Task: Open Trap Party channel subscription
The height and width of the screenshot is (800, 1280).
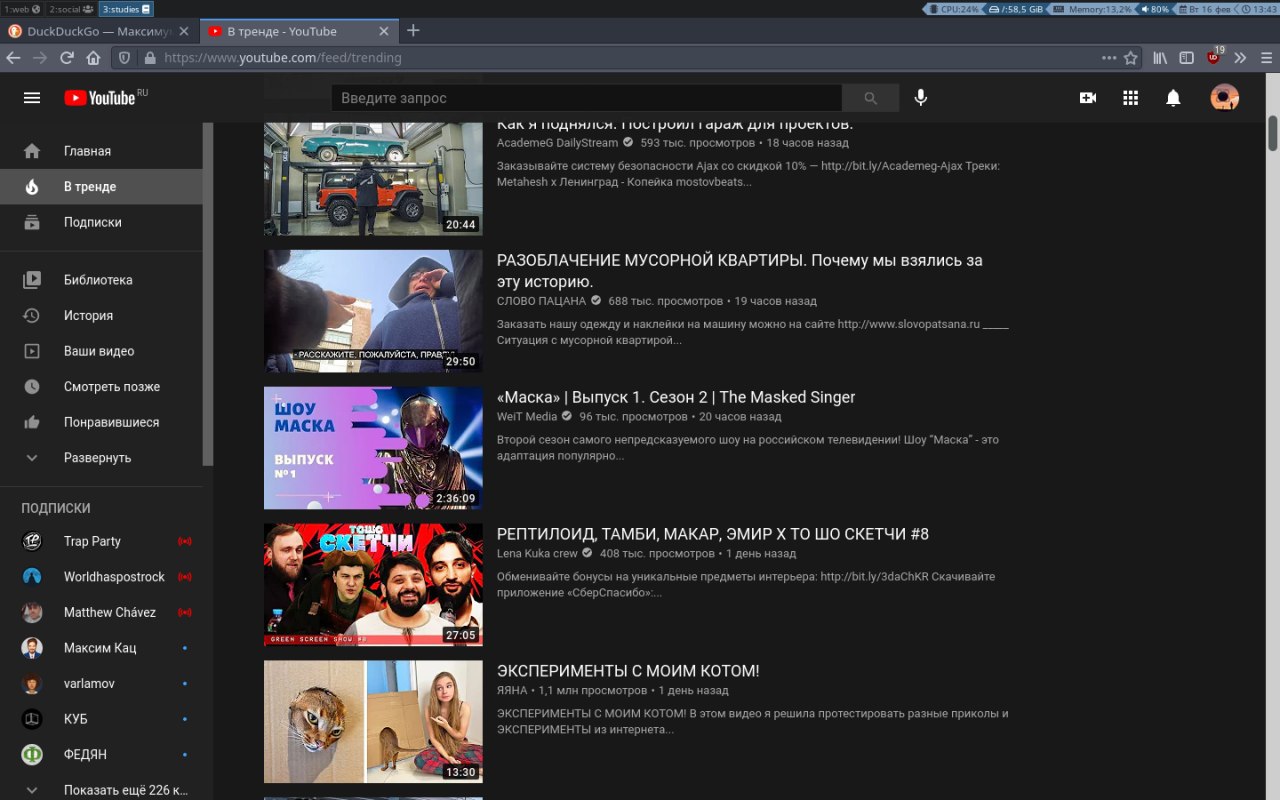Action: (x=101, y=541)
